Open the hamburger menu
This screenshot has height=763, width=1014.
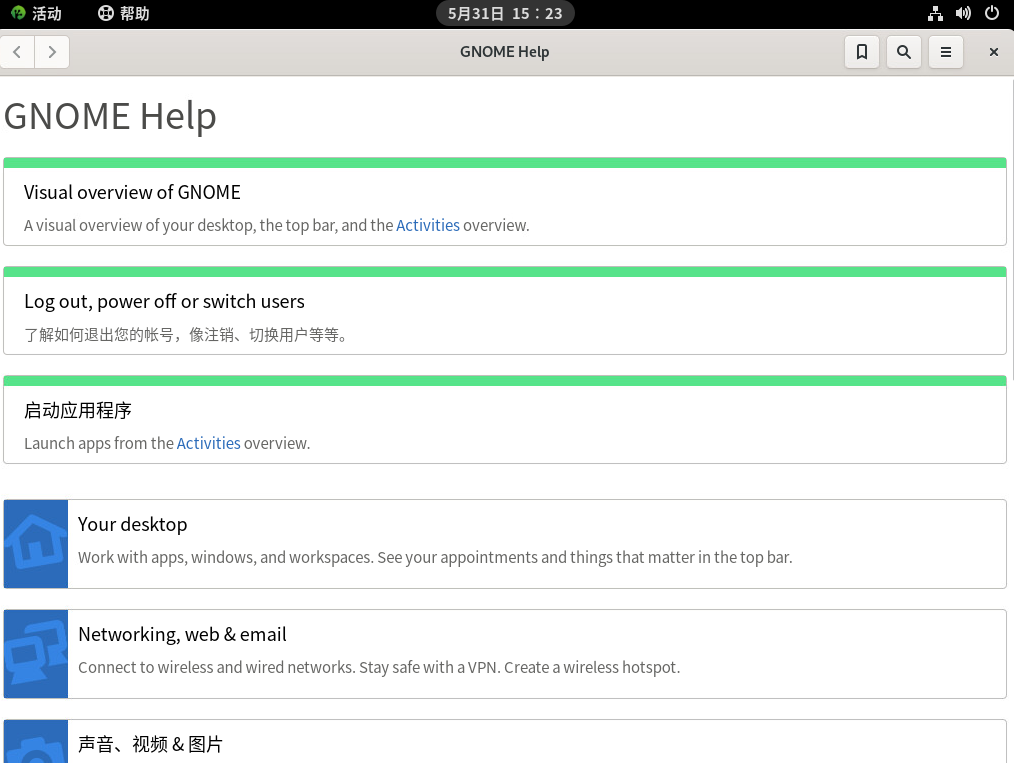point(946,52)
